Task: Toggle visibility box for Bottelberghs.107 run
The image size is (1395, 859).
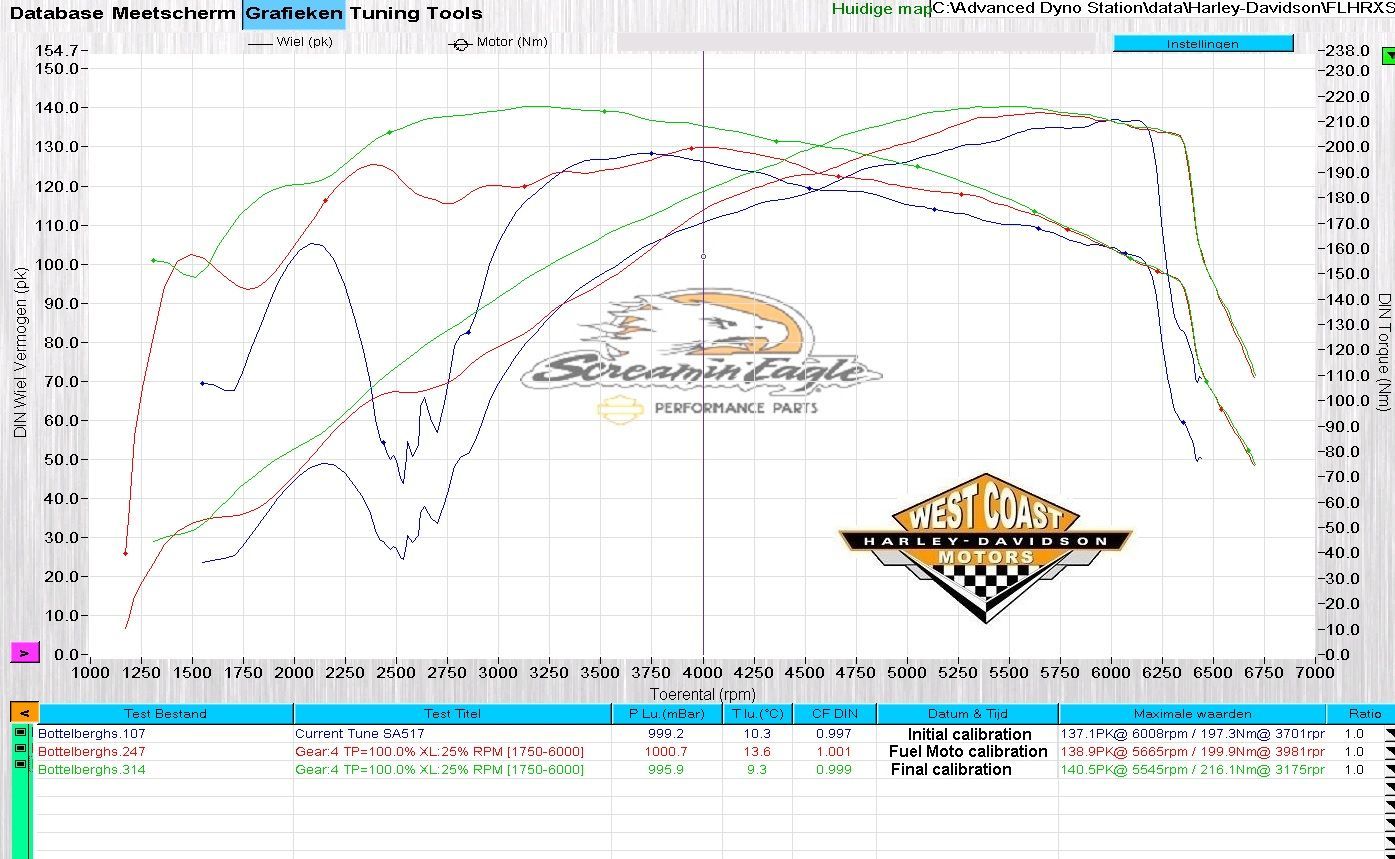Action: (20, 733)
